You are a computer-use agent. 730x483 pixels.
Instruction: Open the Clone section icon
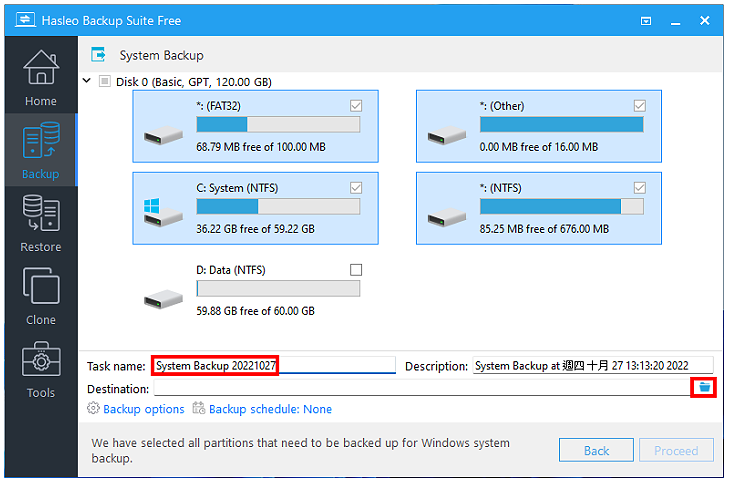[x=41, y=286]
